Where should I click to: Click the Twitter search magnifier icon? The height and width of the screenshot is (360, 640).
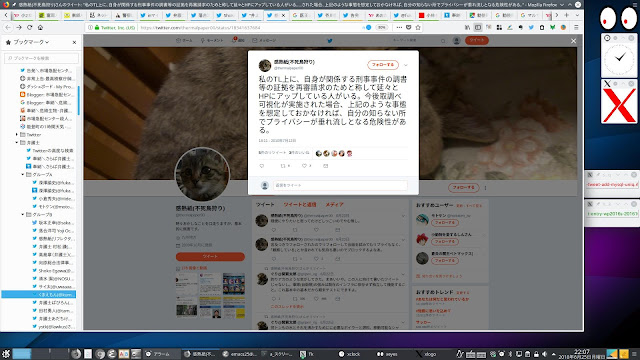443,40
